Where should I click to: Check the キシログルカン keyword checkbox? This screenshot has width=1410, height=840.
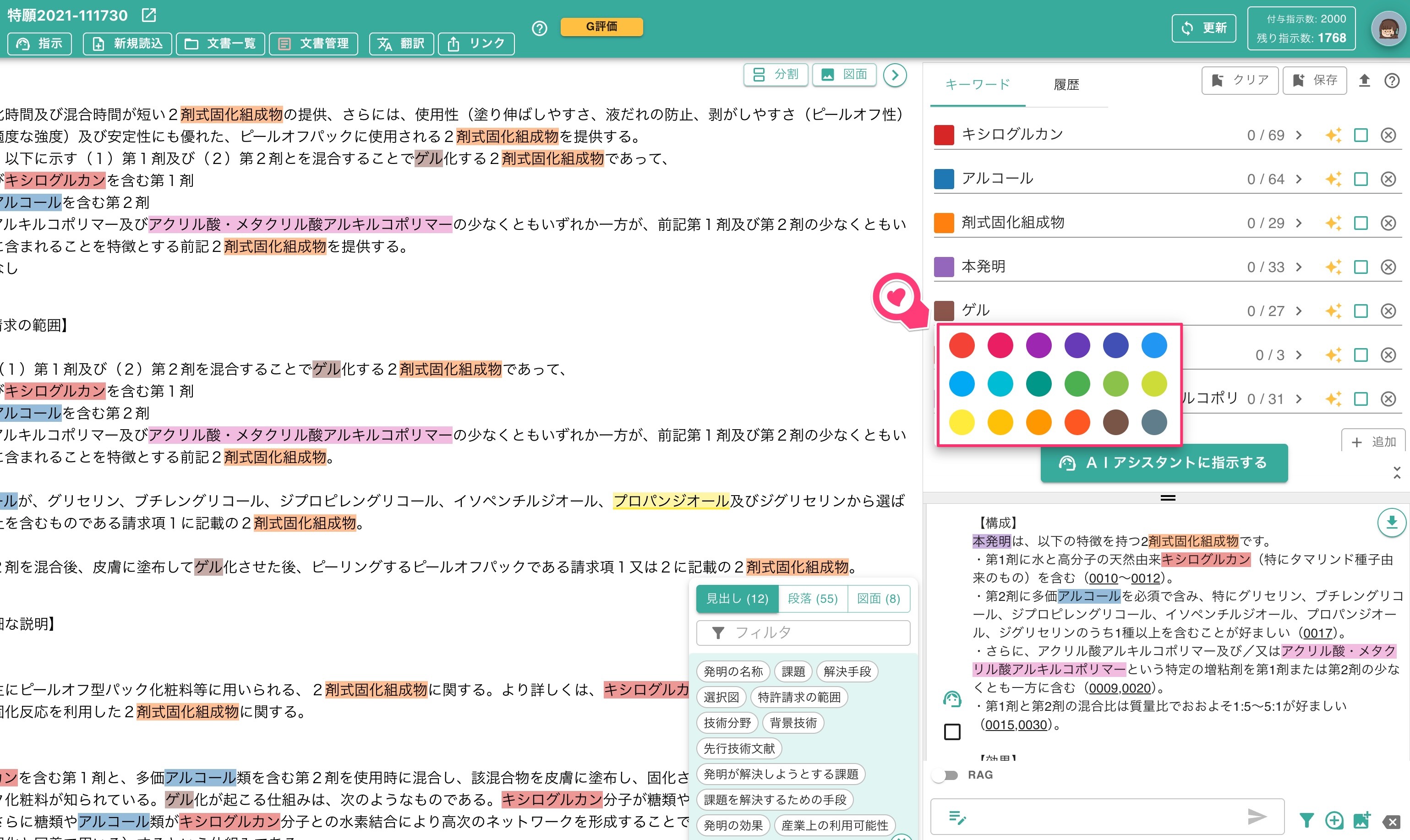(x=1361, y=135)
